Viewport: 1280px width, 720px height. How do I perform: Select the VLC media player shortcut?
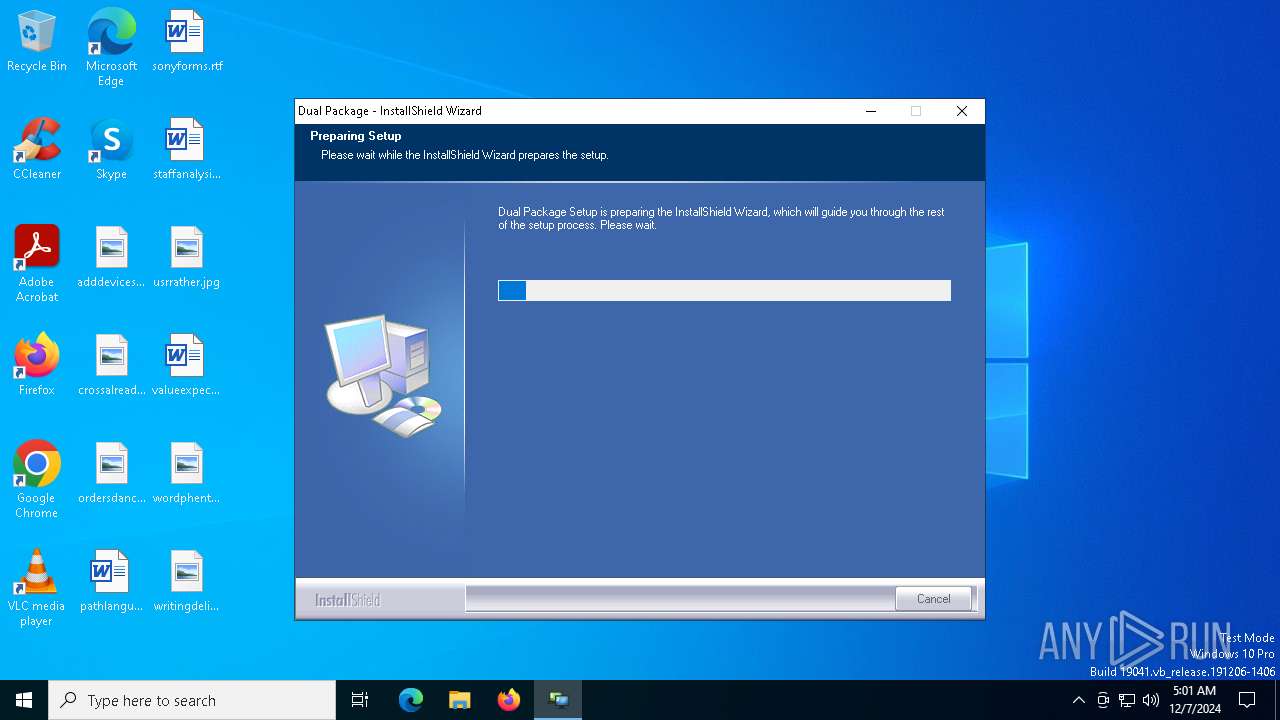click(x=37, y=587)
